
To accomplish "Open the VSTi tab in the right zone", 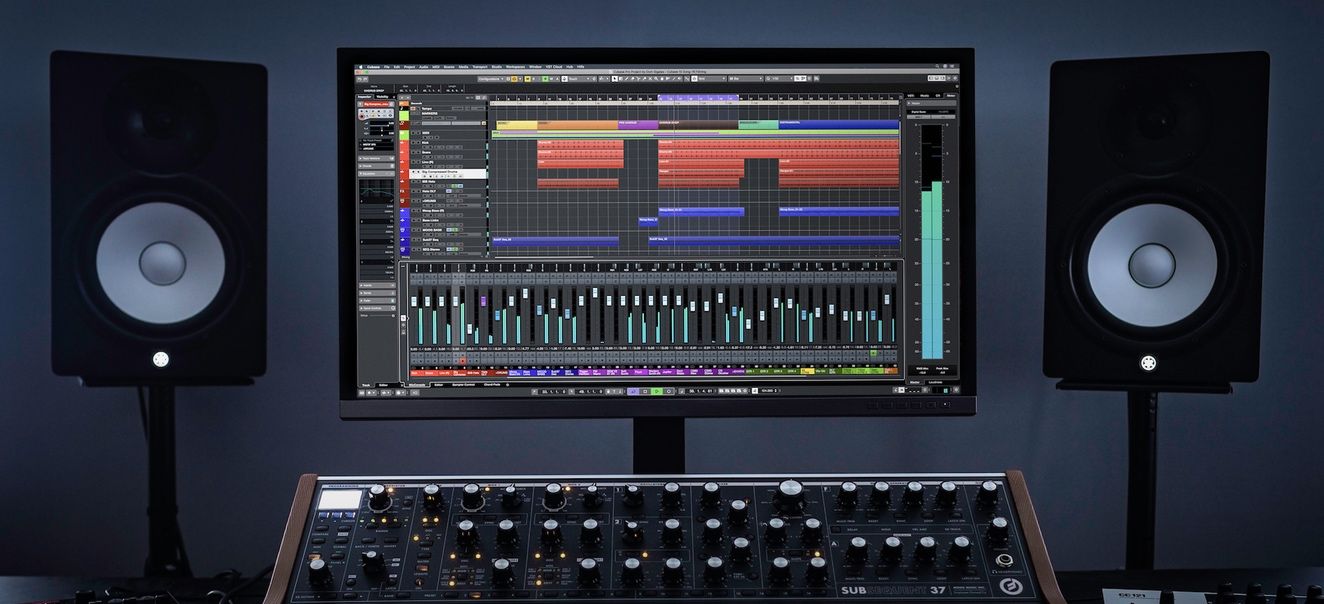I will tap(911, 96).
